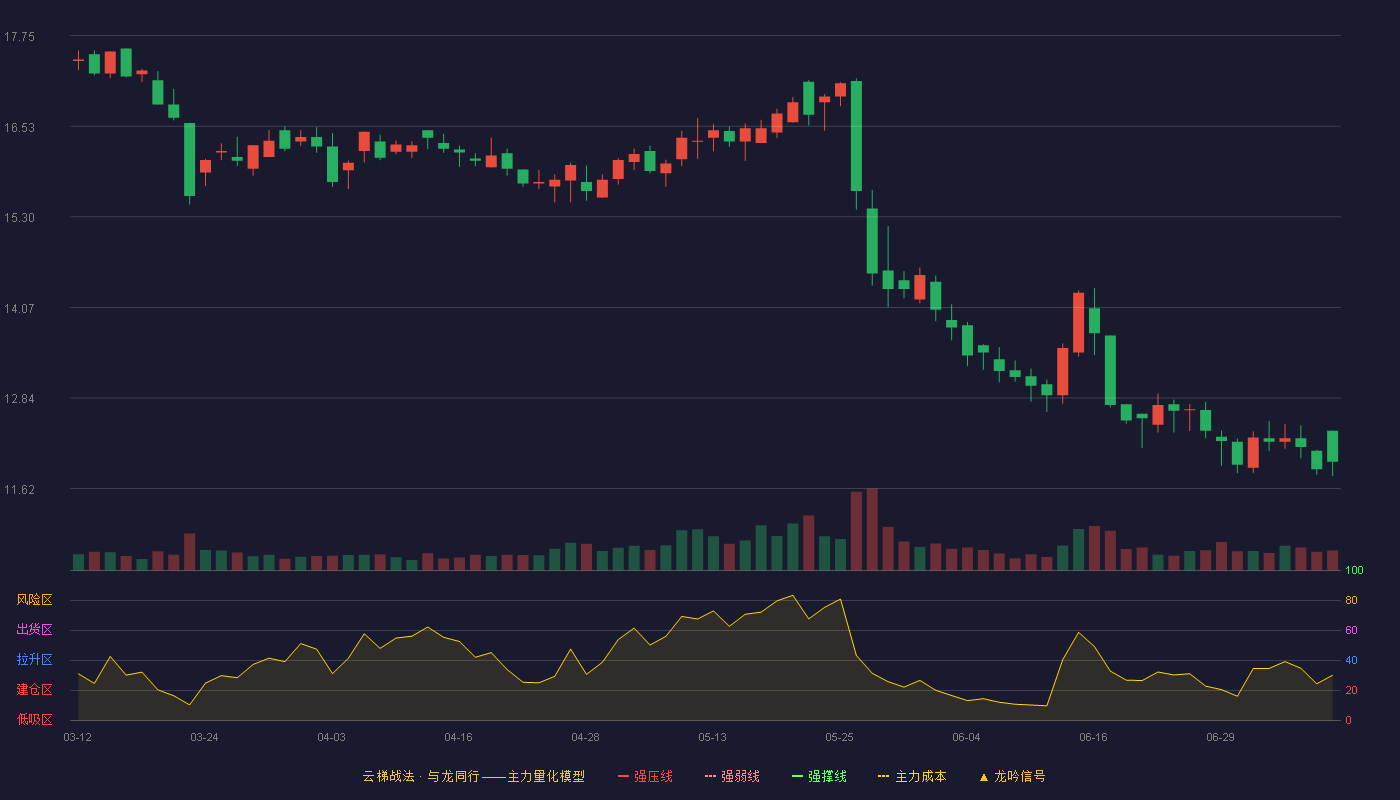The image size is (1400, 800).
Task: Click the 05-25 date axis label
Action: (839, 737)
